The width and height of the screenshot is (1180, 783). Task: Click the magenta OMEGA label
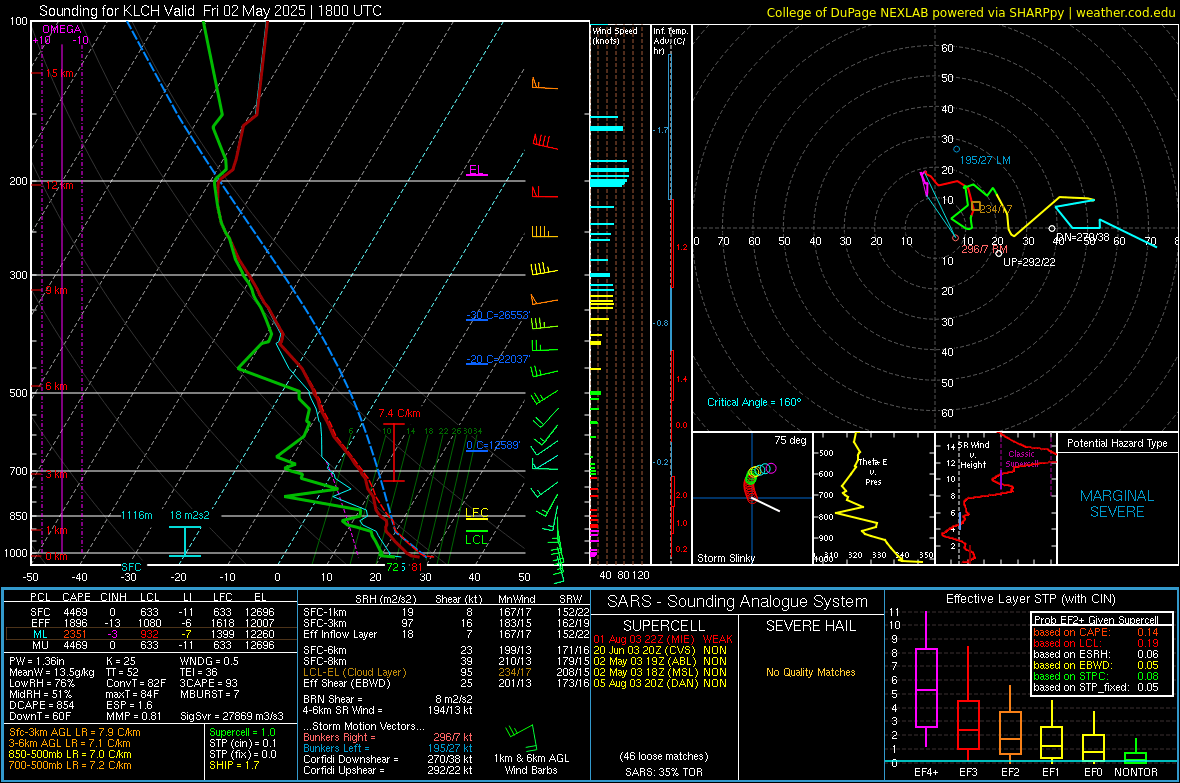pos(62,29)
